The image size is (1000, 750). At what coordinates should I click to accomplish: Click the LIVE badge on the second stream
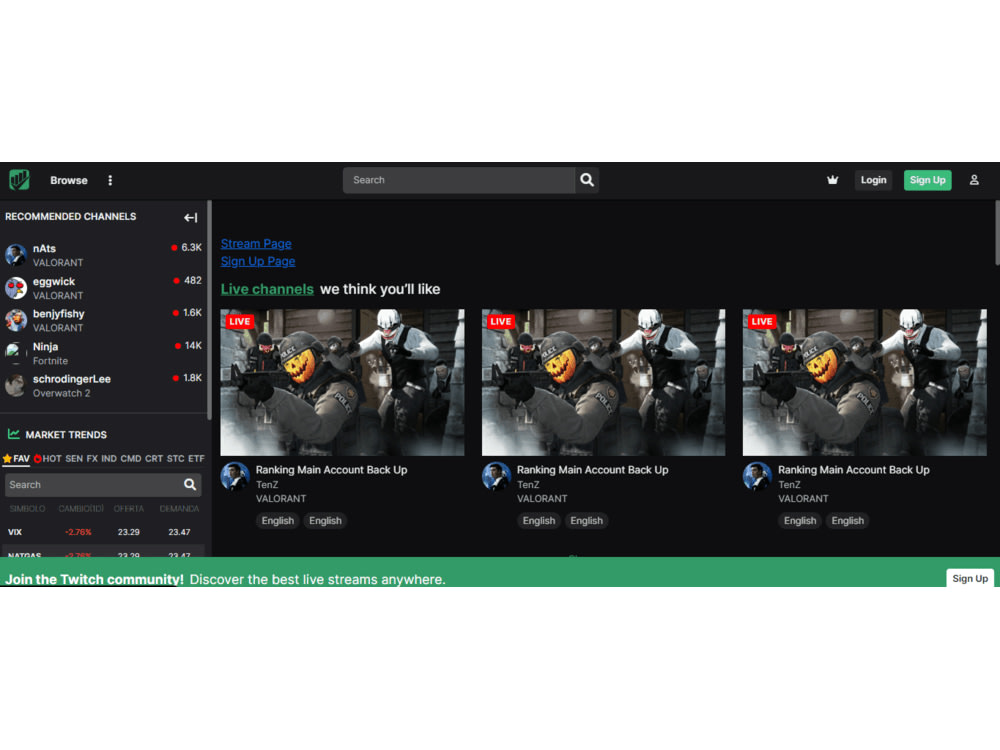(501, 321)
